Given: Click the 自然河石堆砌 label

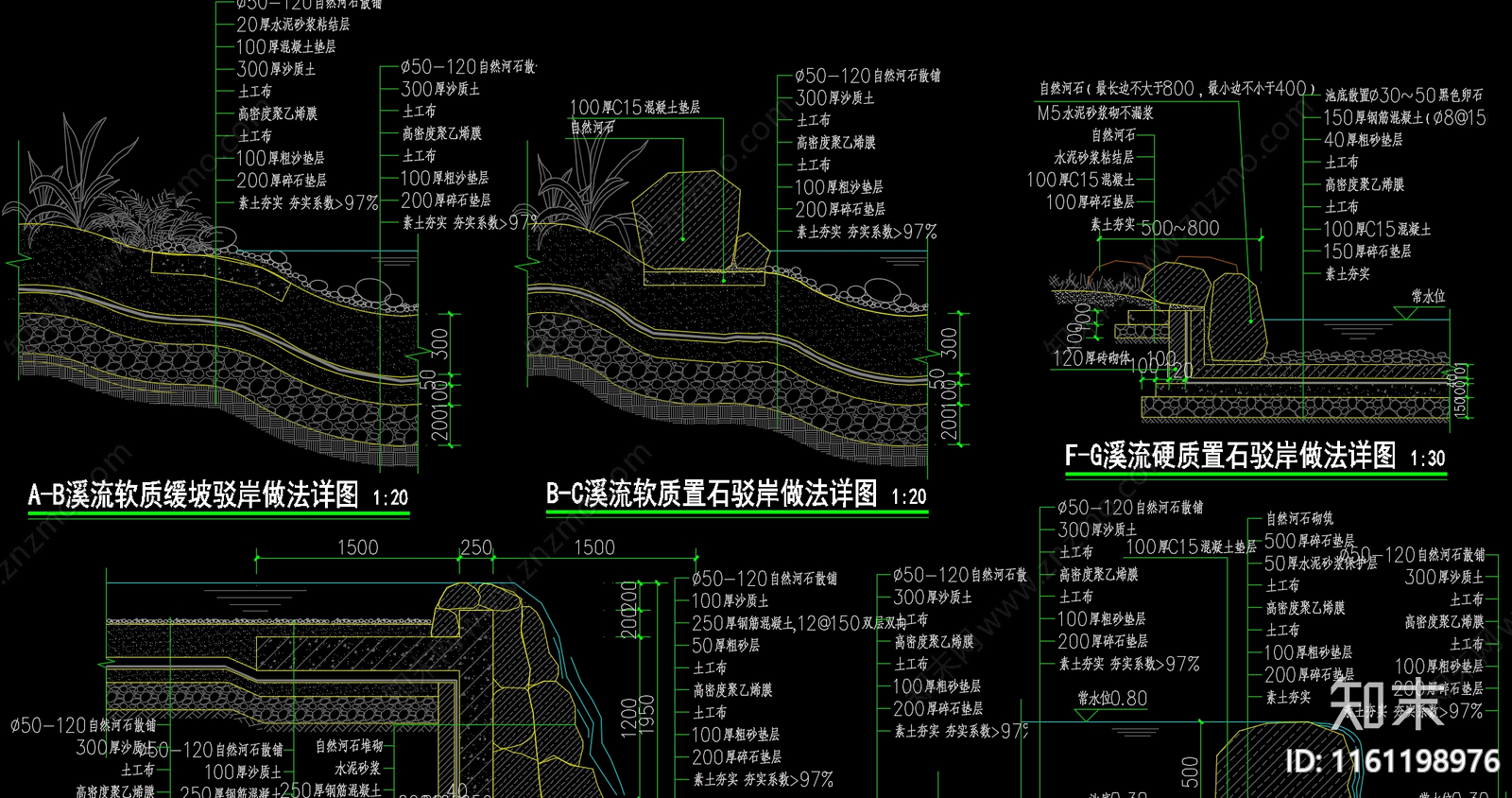Looking at the screenshot, I should [x=348, y=747].
